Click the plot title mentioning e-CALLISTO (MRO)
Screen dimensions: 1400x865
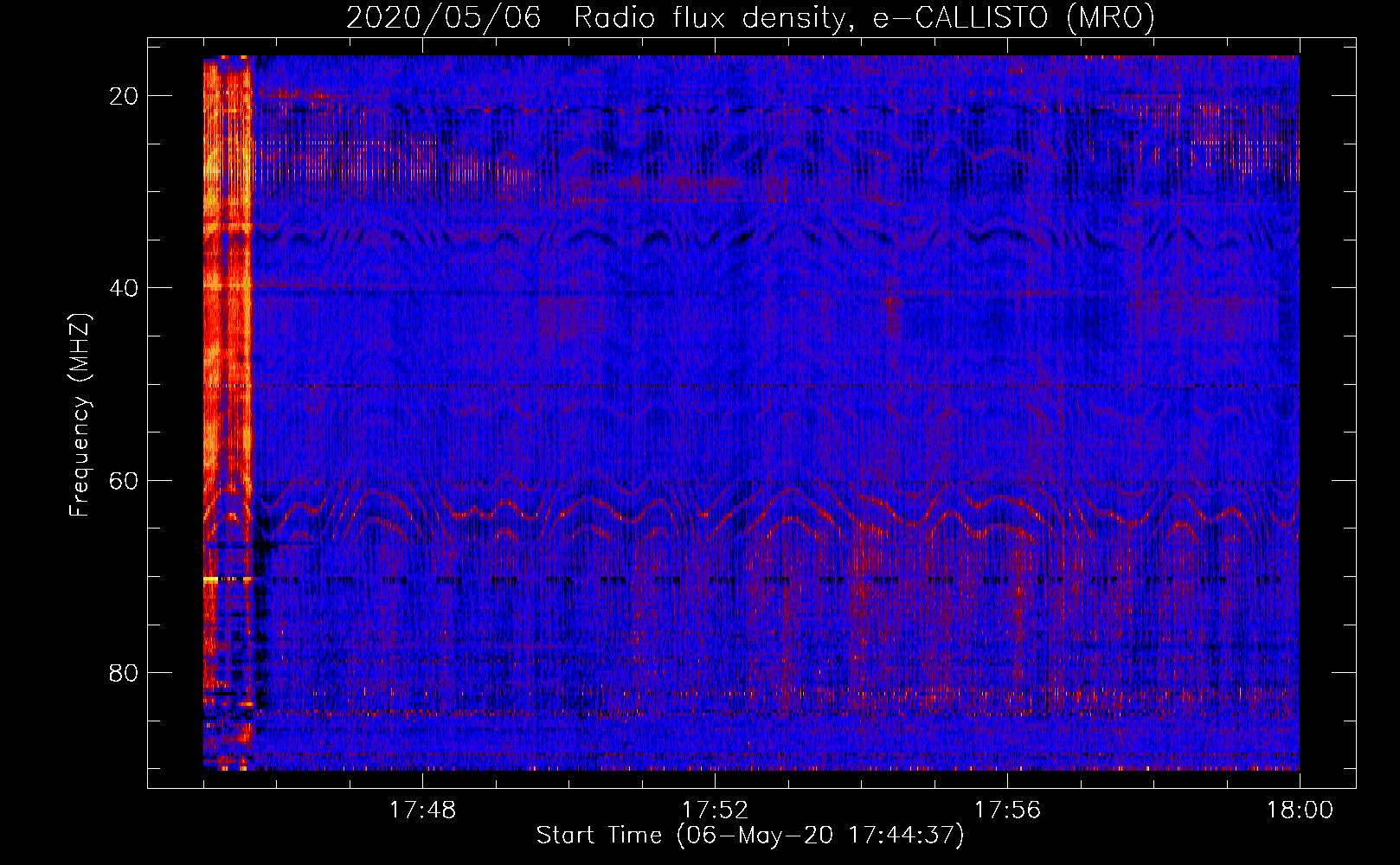(750, 17)
